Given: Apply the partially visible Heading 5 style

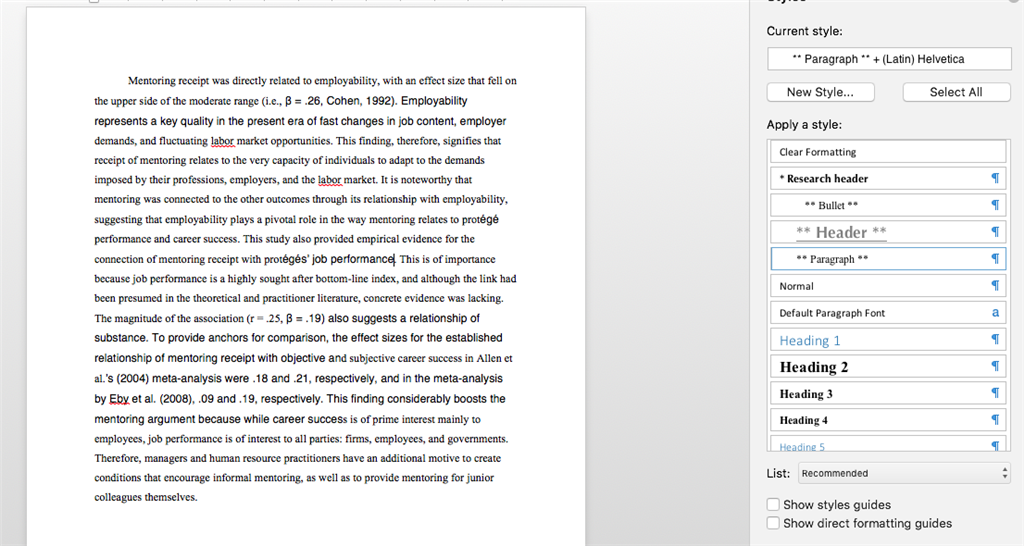Looking at the screenshot, I should (888, 444).
